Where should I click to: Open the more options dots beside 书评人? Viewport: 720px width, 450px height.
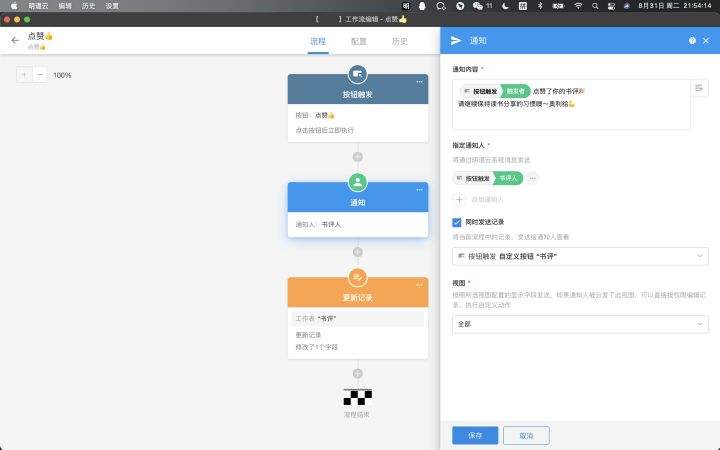(x=532, y=178)
